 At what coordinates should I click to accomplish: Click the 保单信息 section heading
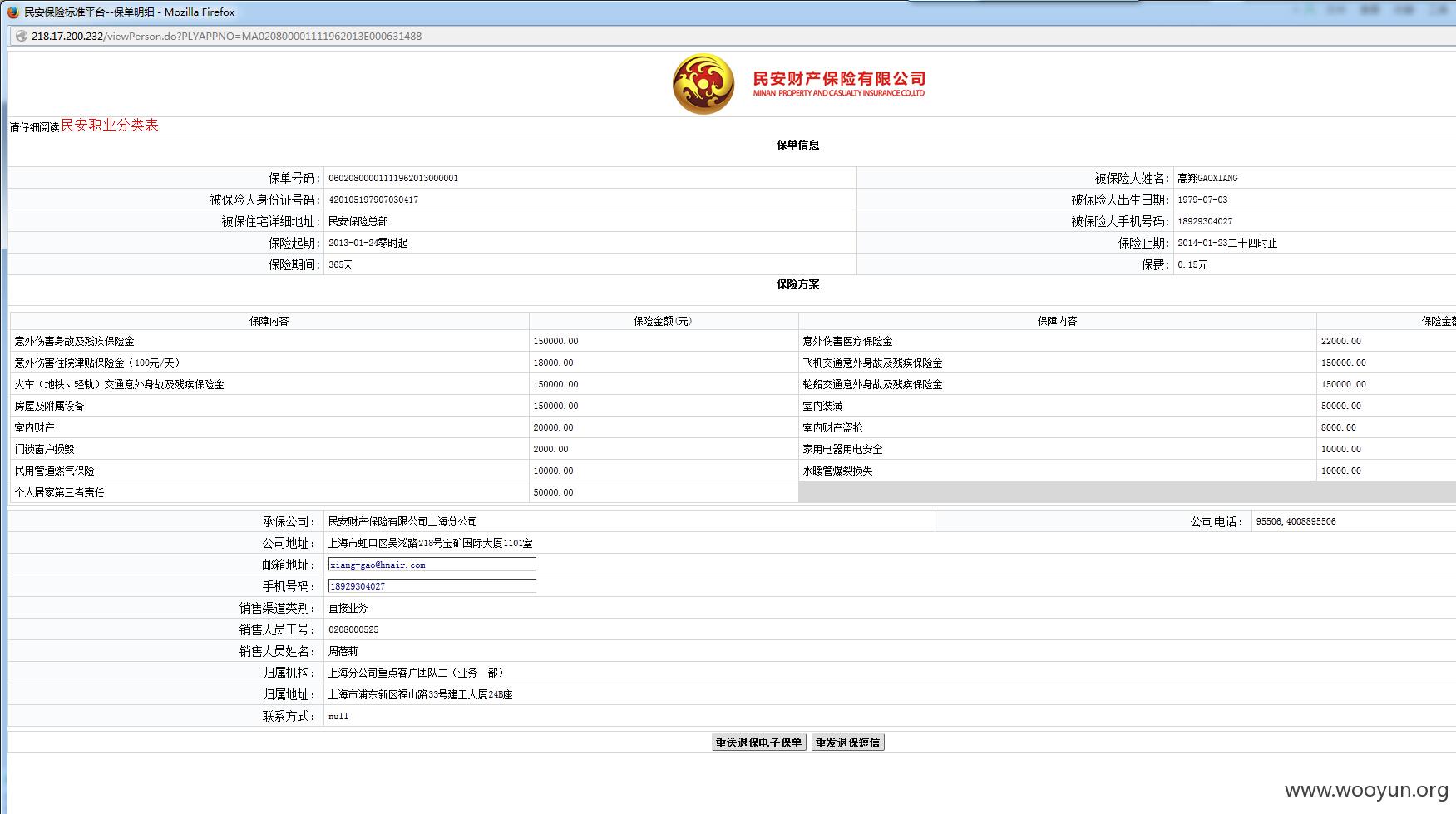(x=798, y=145)
